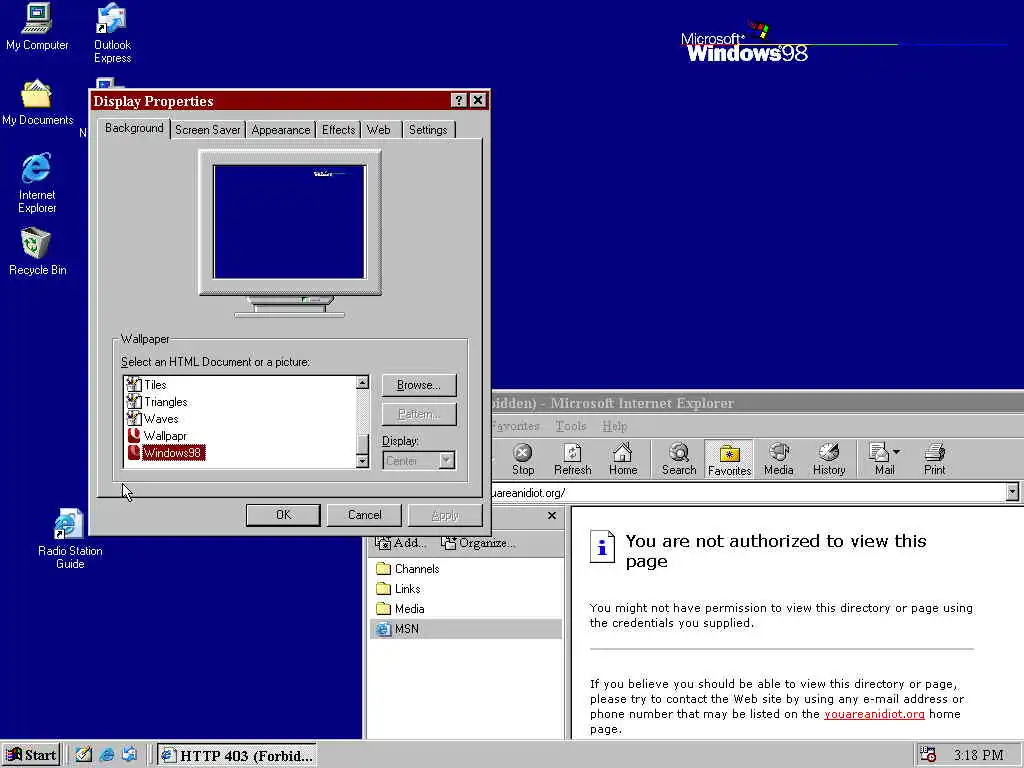1024x768 pixels.
Task: Open the Help menu in Internet Explorer
Action: [x=615, y=426]
